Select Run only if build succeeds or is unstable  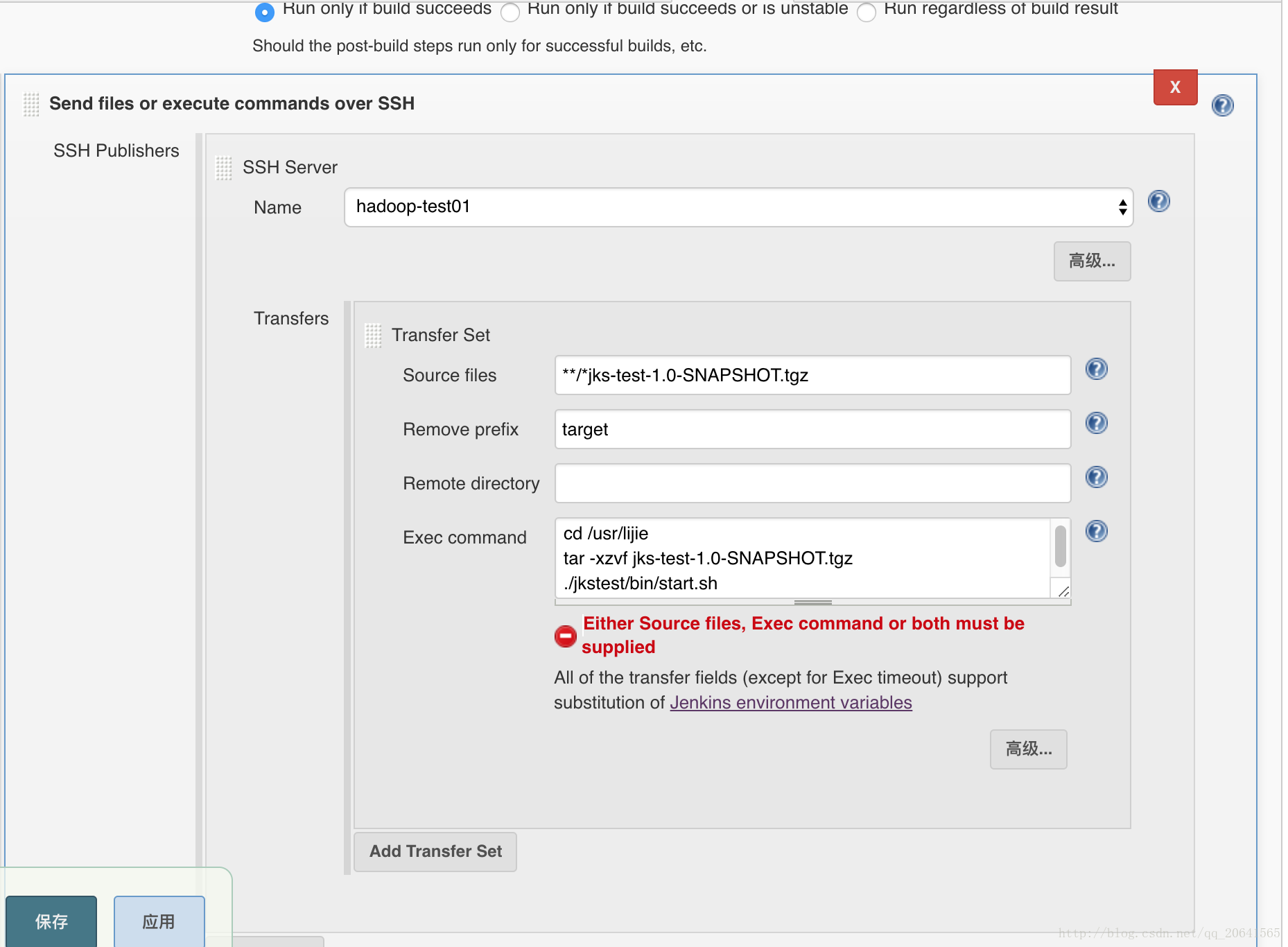click(510, 12)
